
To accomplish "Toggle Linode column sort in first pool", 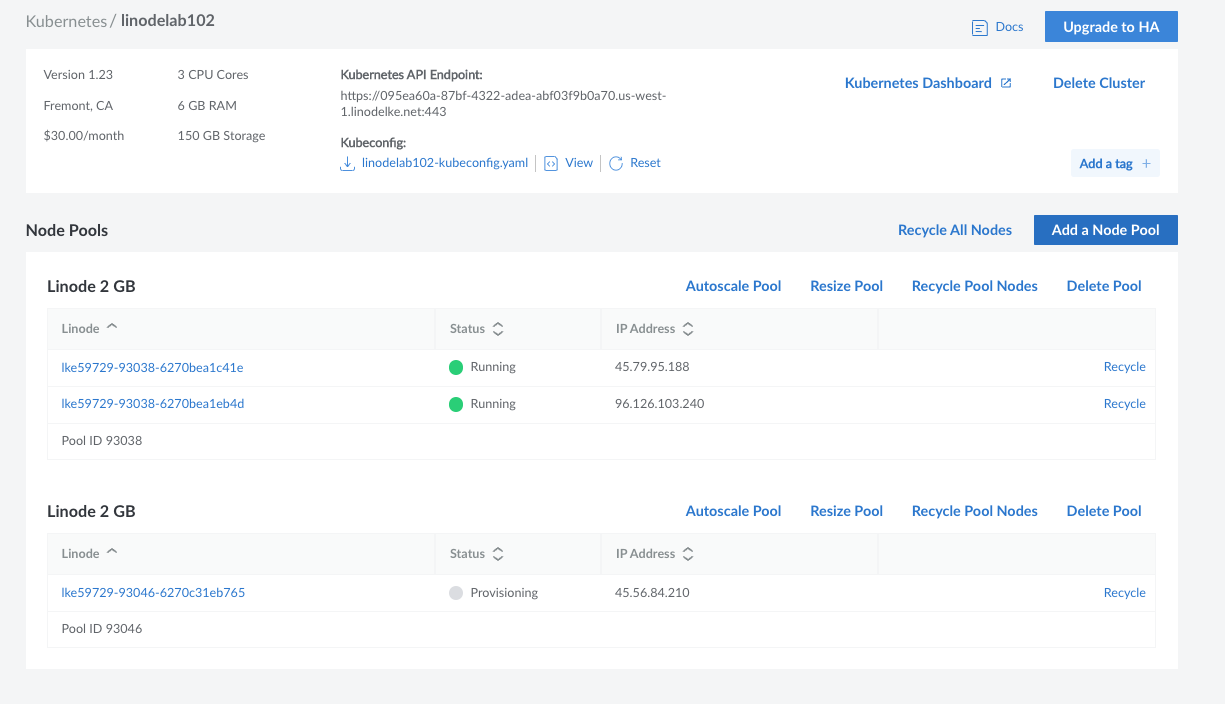I will (111, 328).
